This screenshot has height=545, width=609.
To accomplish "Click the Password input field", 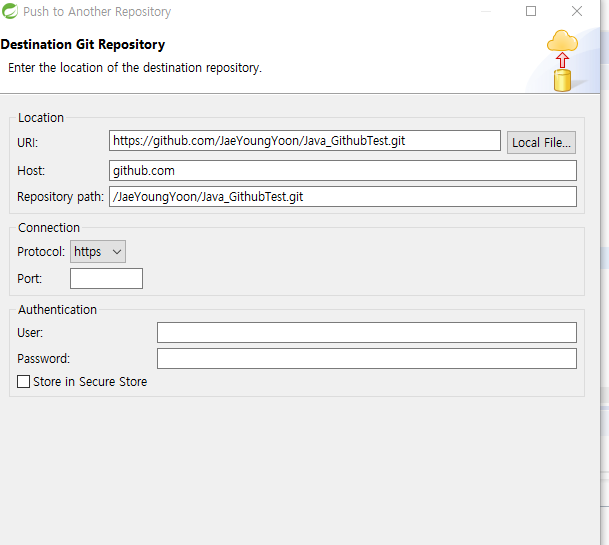I will point(367,359).
